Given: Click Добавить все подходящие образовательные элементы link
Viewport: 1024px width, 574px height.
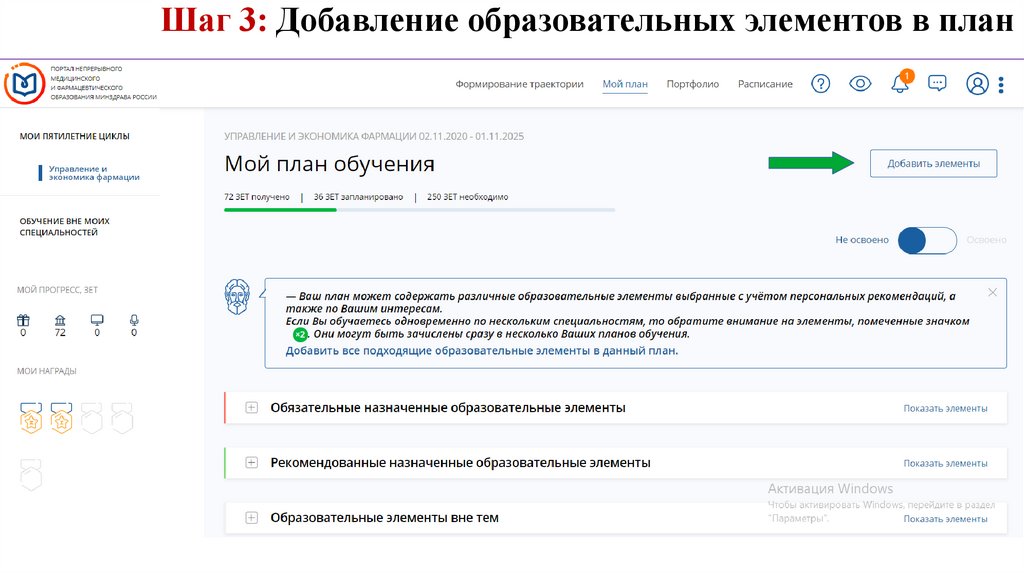Looking at the screenshot, I should coord(482,351).
